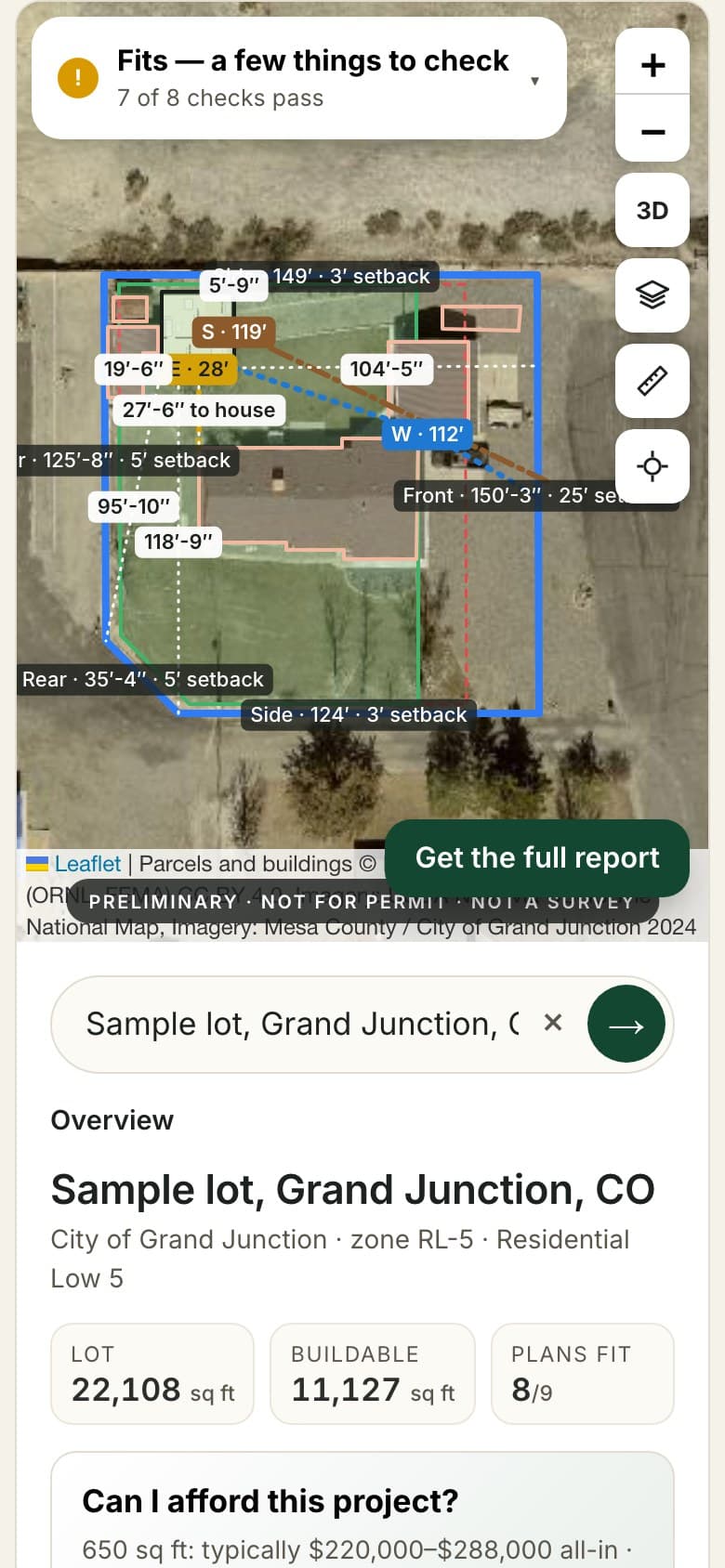Viewport: 725px width, 1568px height.
Task: Switch the map to 3D view
Action: coord(652,210)
